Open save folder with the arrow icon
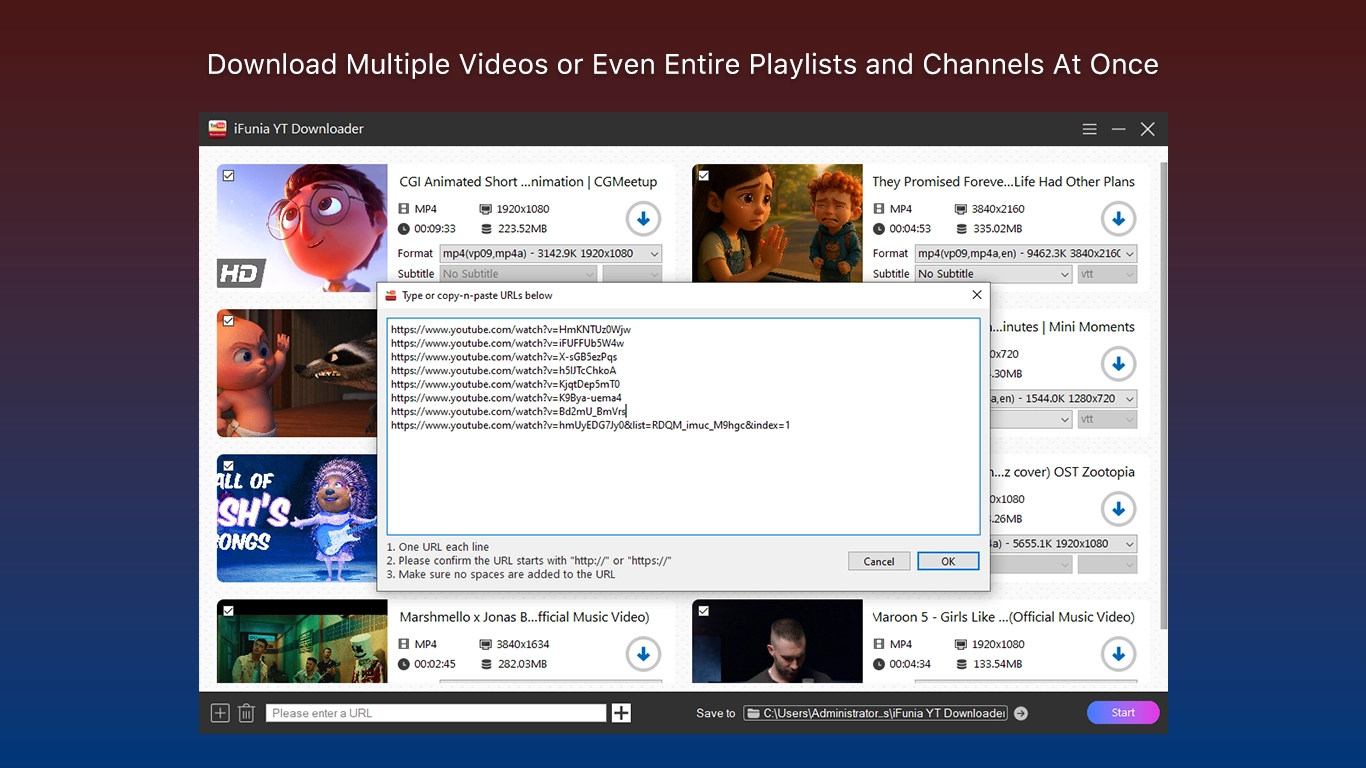The width and height of the screenshot is (1366, 768). point(1020,713)
